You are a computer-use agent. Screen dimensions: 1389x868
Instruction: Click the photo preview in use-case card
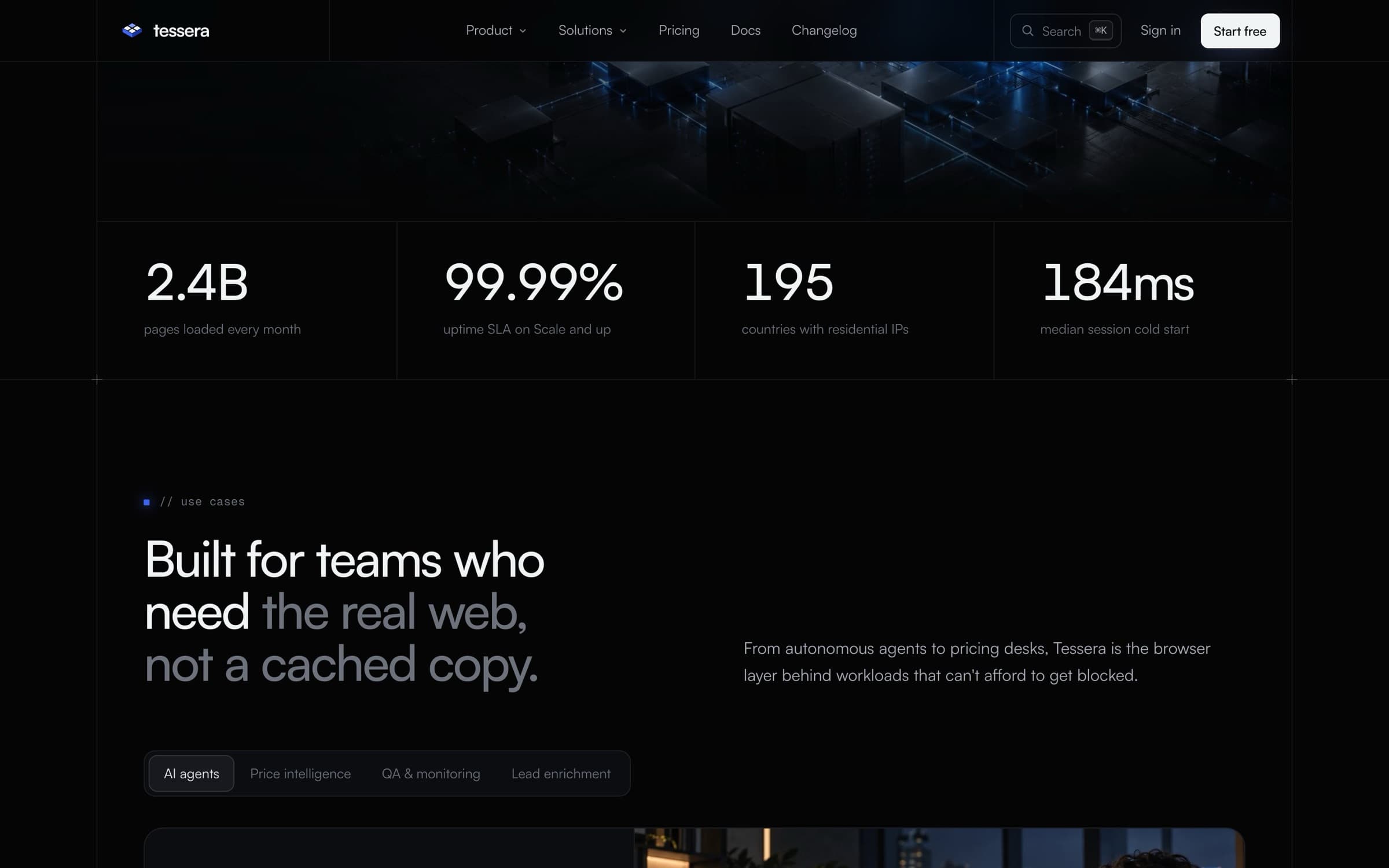point(939,848)
